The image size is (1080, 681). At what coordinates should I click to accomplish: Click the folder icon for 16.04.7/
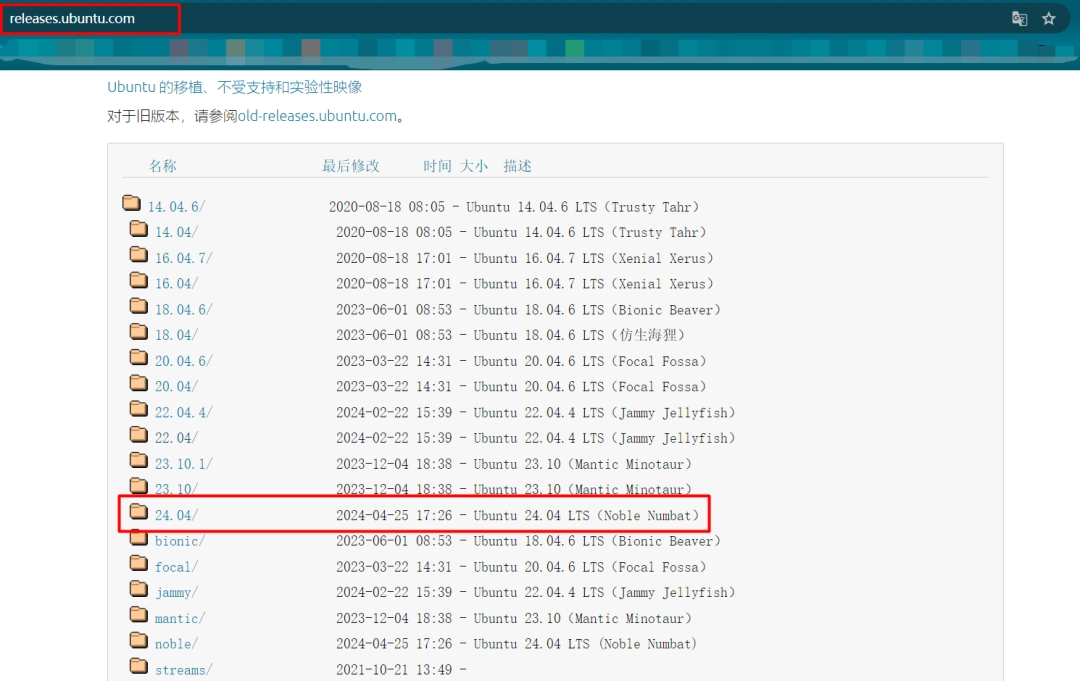click(x=138, y=254)
